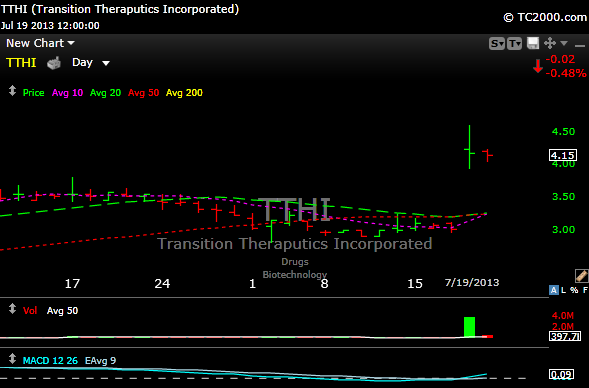Click the tall green gap-up price bar

pos(470,147)
